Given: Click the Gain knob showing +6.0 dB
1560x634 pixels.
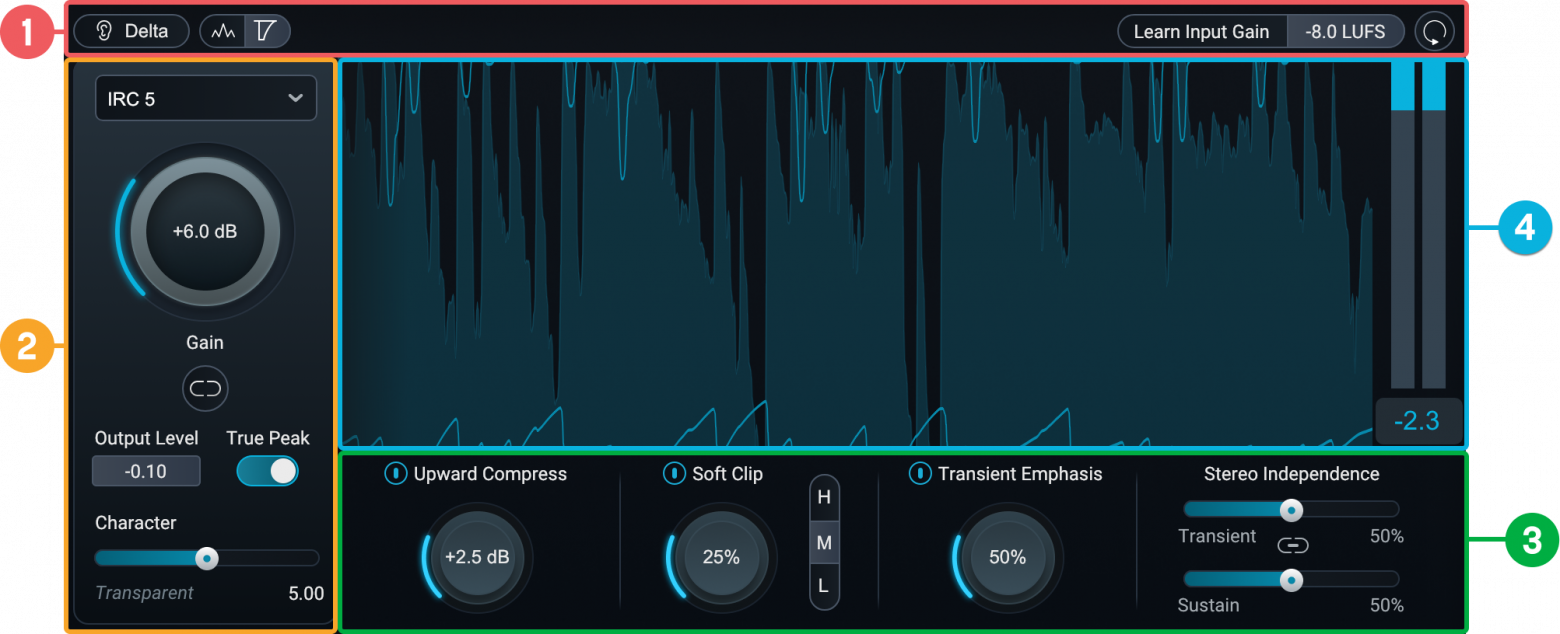Looking at the screenshot, I should [204, 231].
